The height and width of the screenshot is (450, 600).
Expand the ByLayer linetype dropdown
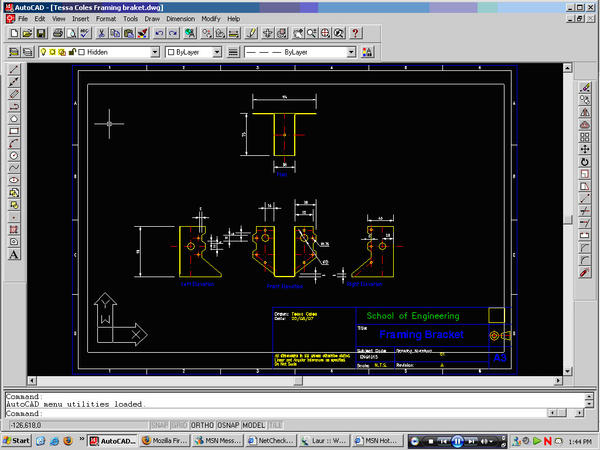point(351,52)
